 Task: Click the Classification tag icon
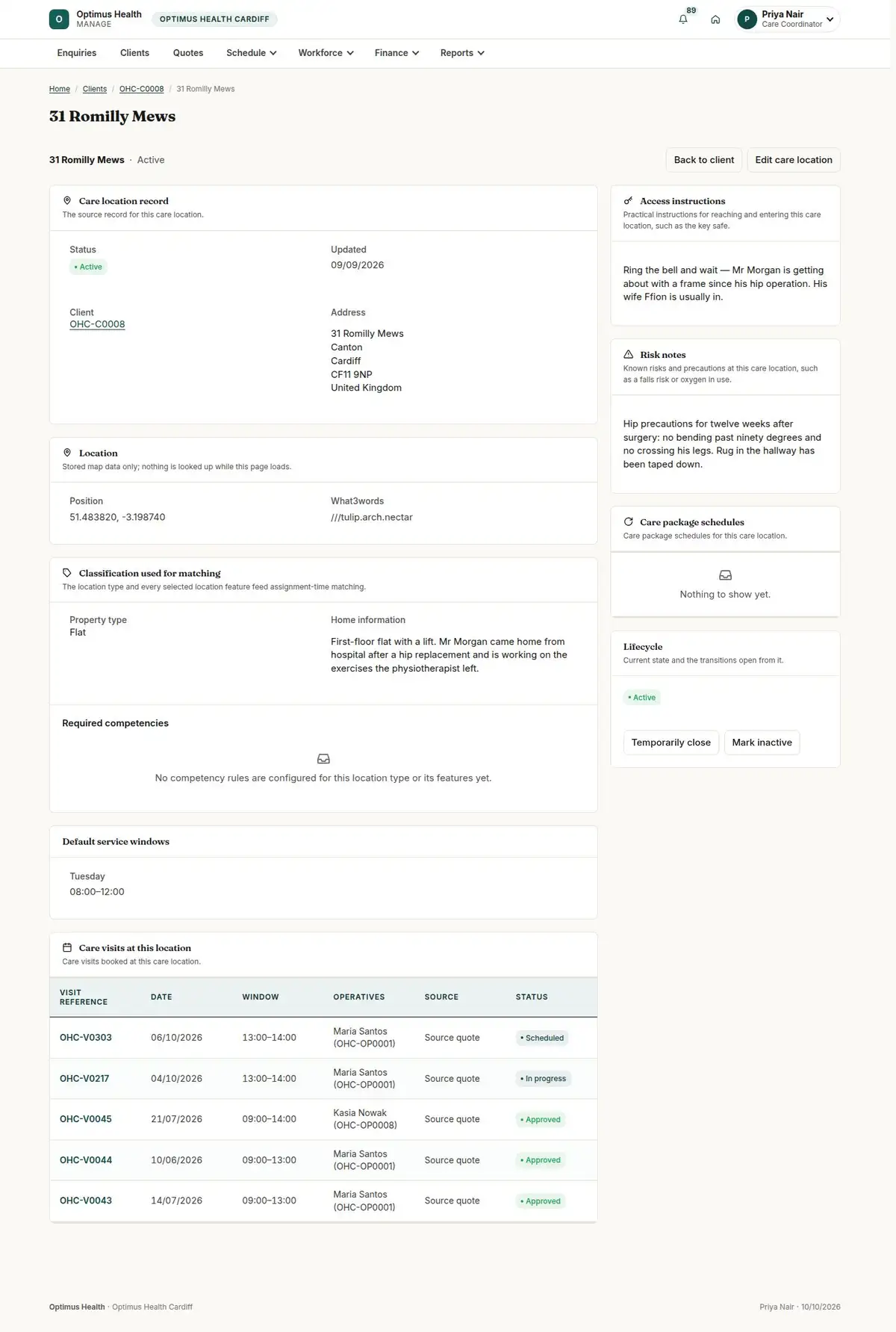67,573
